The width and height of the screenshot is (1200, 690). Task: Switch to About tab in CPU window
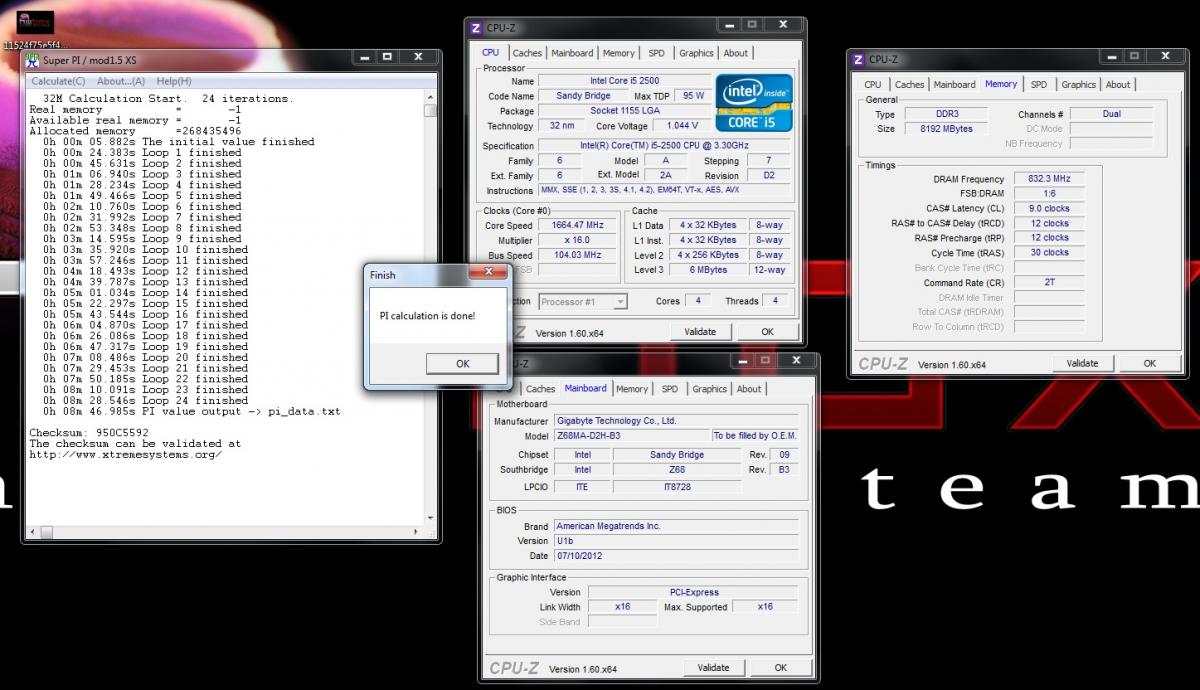pos(735,53)
